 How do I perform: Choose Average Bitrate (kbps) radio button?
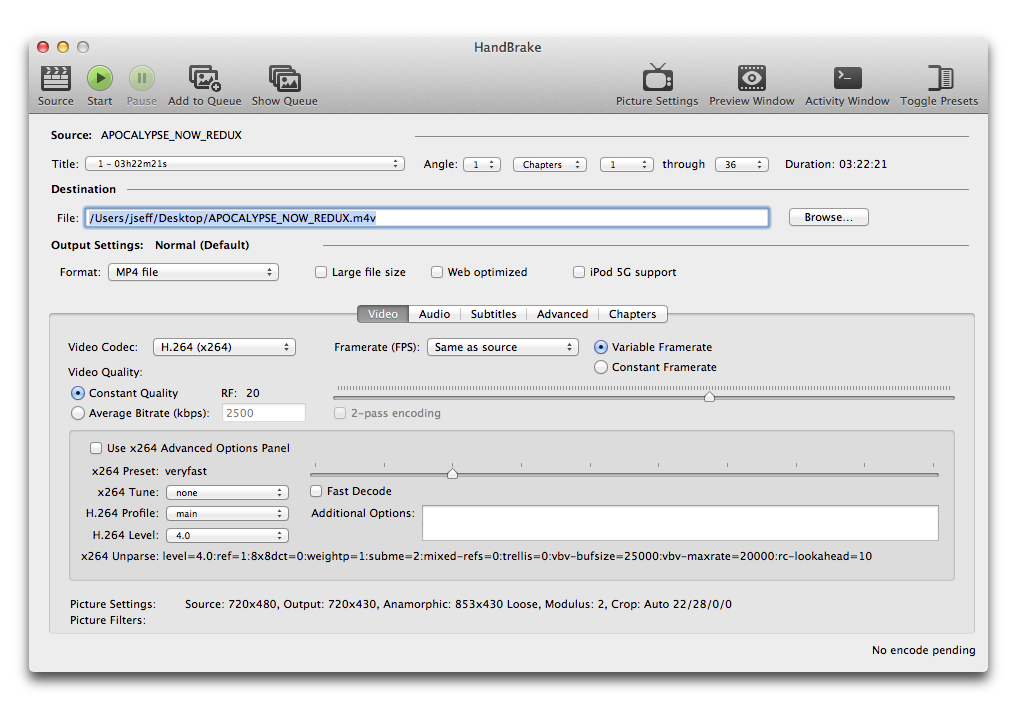pyautogui.click(x=78, y=414)
